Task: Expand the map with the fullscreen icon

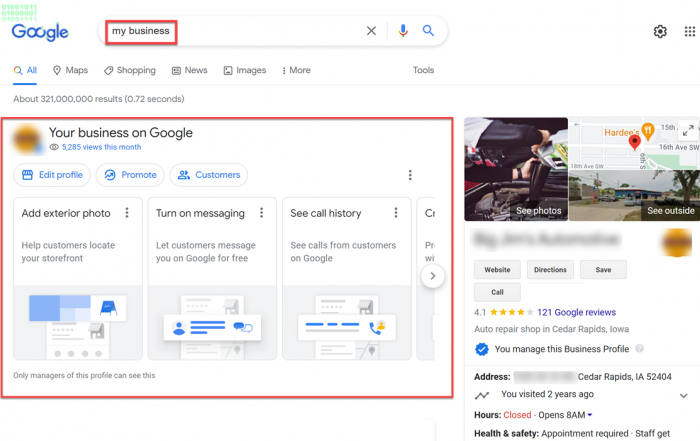Action: [x=688, y=130]
